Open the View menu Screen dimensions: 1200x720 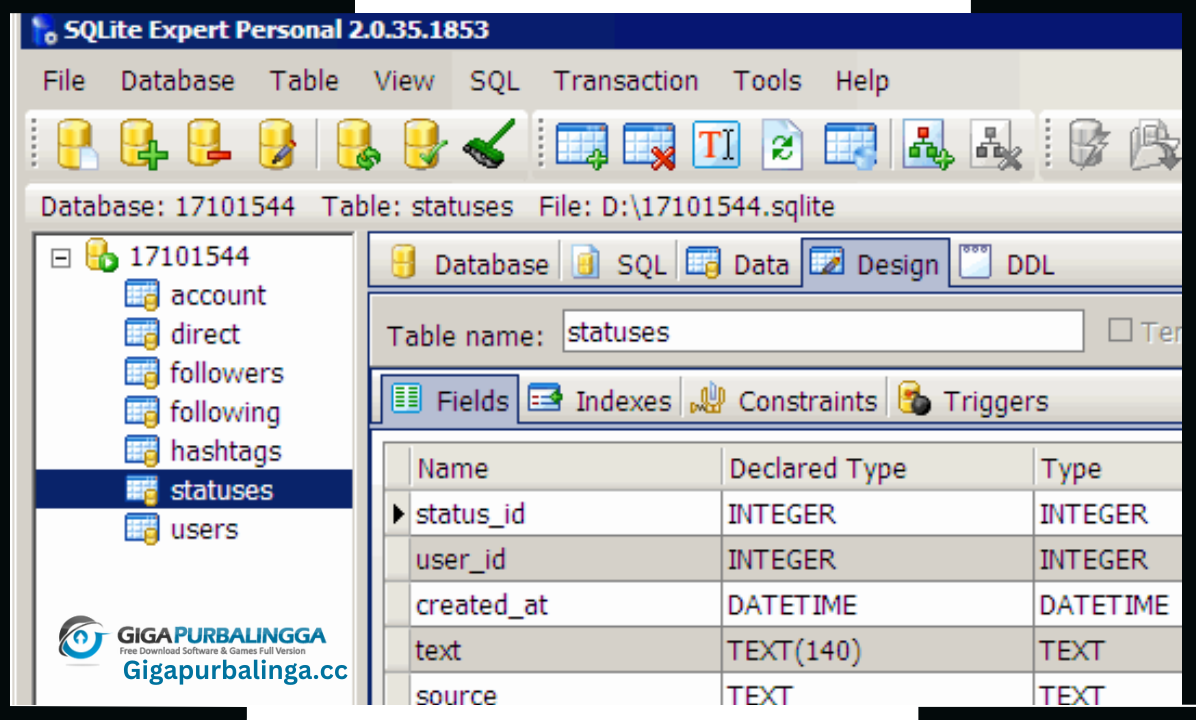pyautogui.click(x=404, y=81)
